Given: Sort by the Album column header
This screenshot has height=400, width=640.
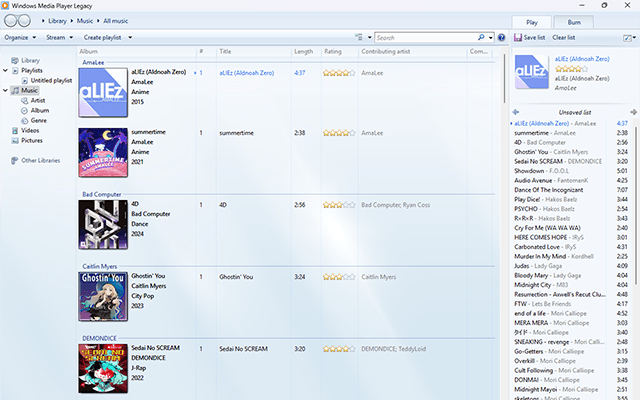Looking at the screenshot, I should [x=88, y=51].
